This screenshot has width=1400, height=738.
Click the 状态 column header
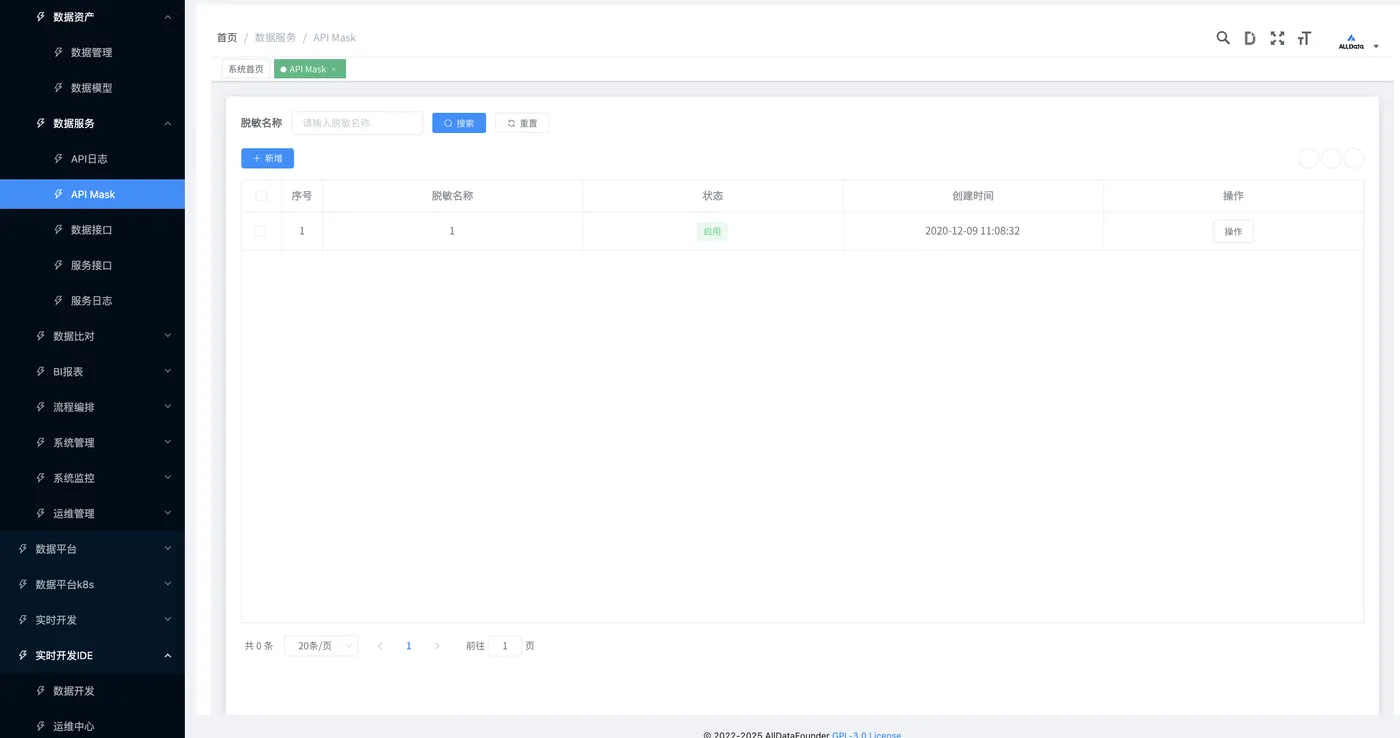point(713,196)
